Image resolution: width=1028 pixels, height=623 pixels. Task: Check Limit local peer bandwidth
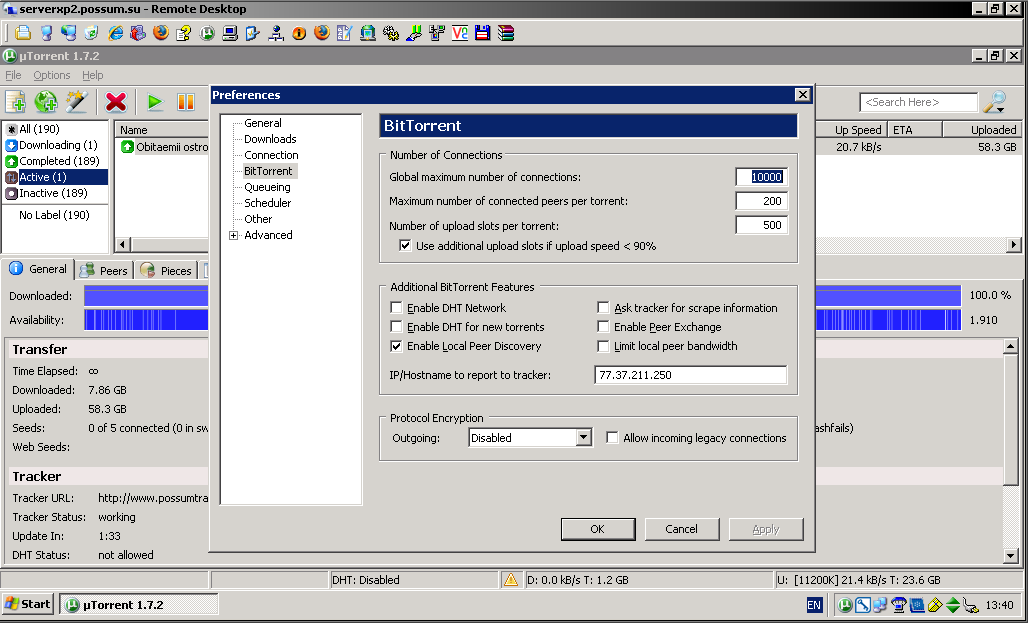pos(603,346)
